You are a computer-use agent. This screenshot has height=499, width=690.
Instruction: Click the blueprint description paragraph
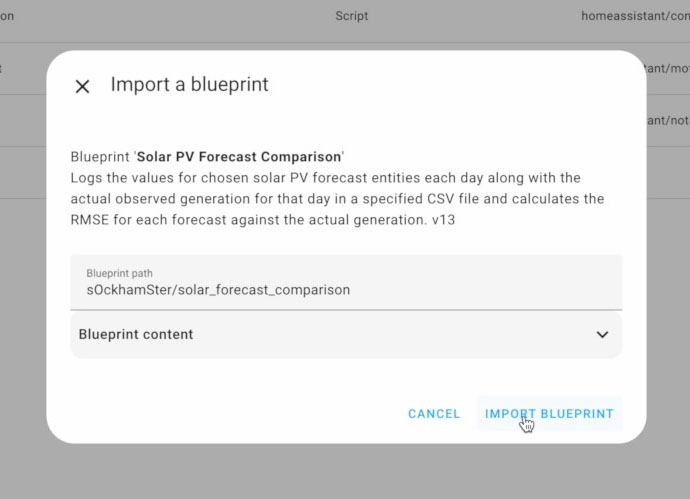pyautogui.click(x=337, y=199)
